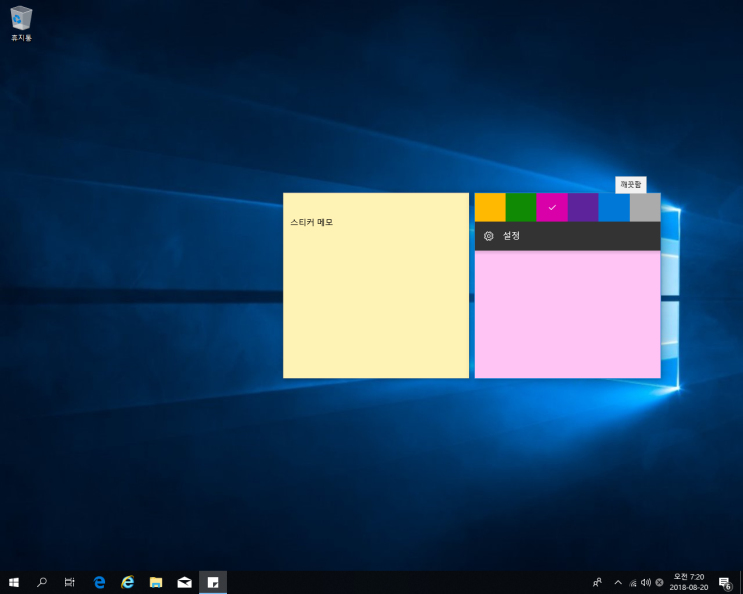Click the Sticky Notes taskbar icon
This screenshot has height=594, width=743.
(213, 582)
